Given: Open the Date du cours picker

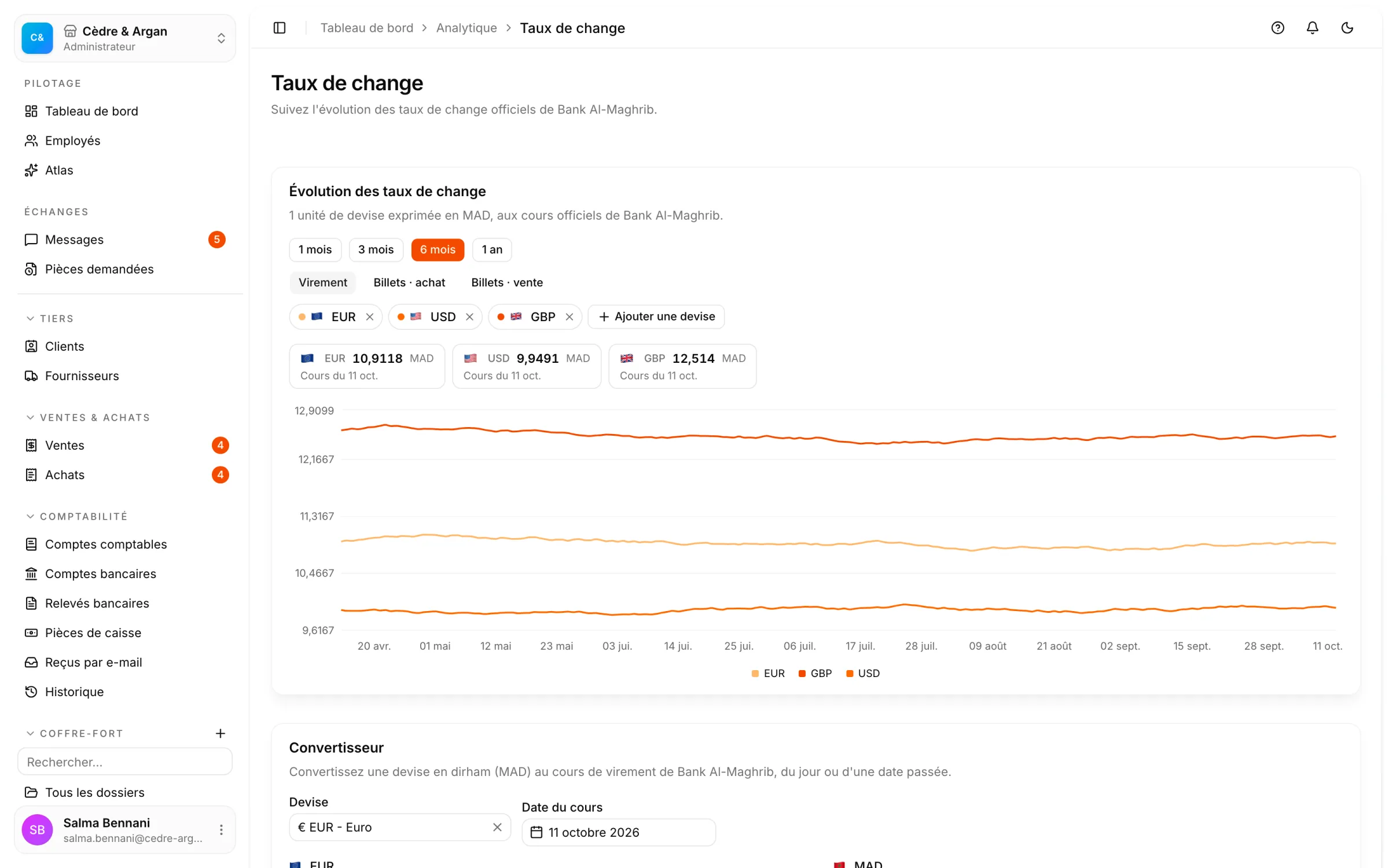Looking at the screenshot, I should click(x=619, y=832).
